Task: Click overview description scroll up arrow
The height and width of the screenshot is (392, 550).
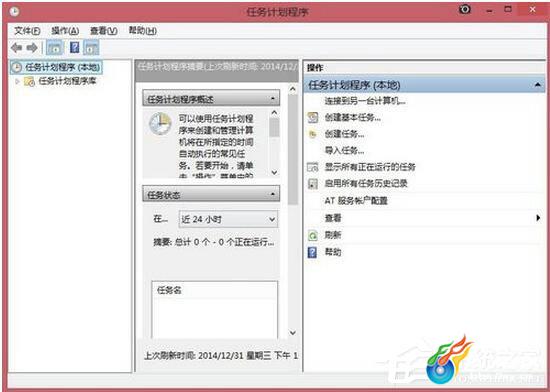Action: [274, 113]
